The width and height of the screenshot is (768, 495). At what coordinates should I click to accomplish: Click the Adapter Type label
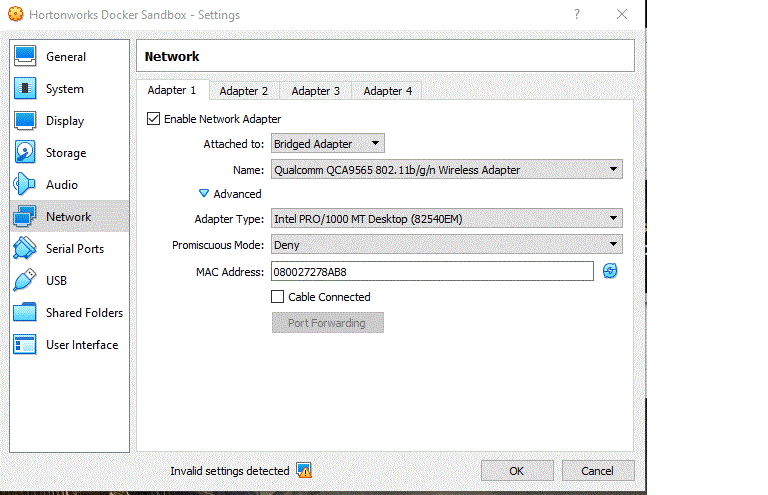pyautogui.click(x=229, y=219)
